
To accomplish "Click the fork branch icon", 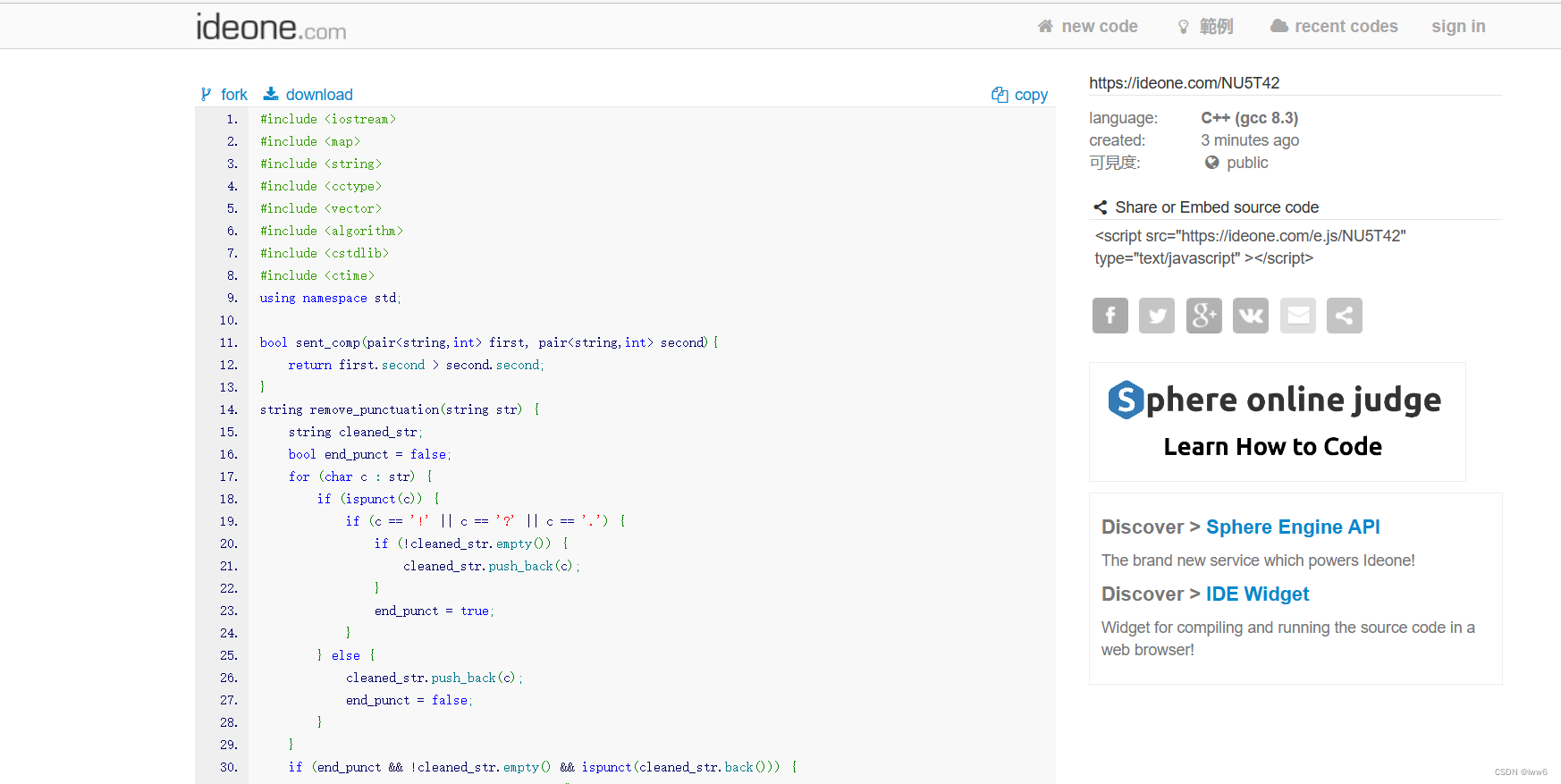I will click(x=207, y=94).
